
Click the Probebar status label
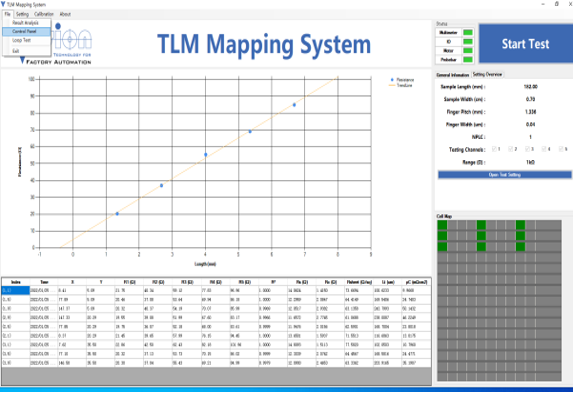pos(448,60)
